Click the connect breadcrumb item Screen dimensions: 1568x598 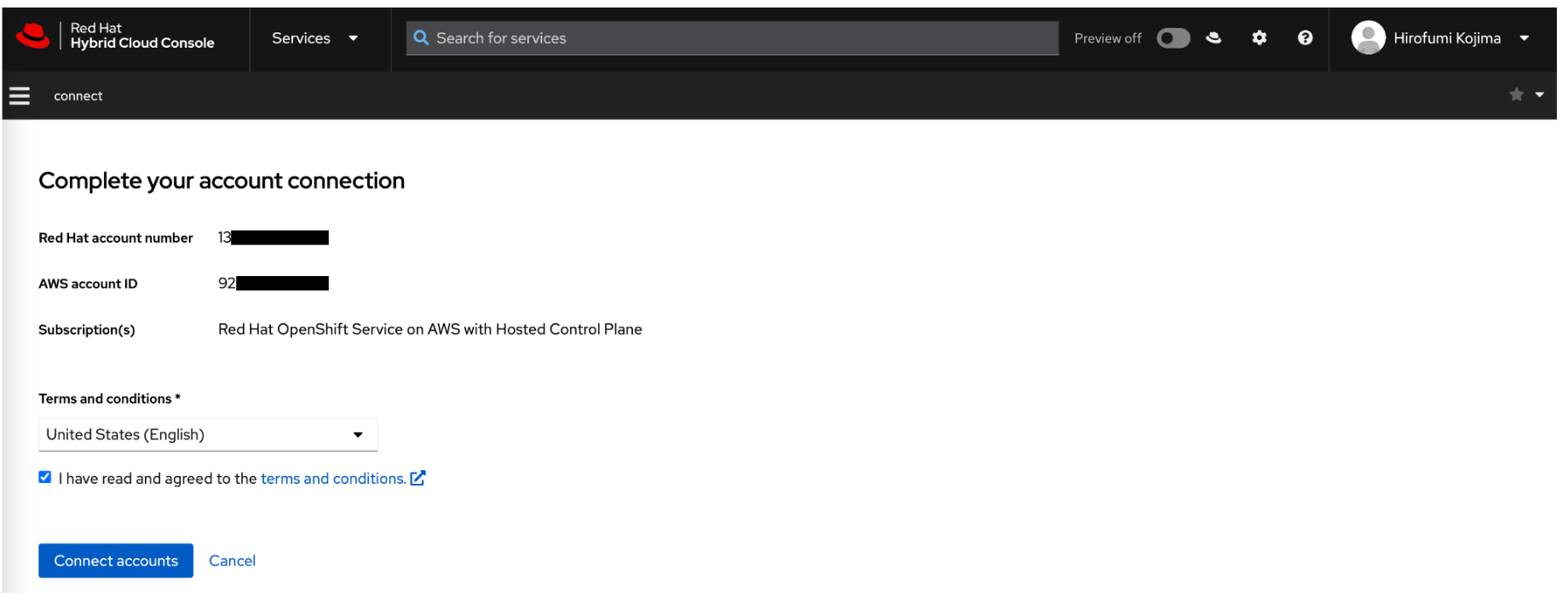point(78,96)
